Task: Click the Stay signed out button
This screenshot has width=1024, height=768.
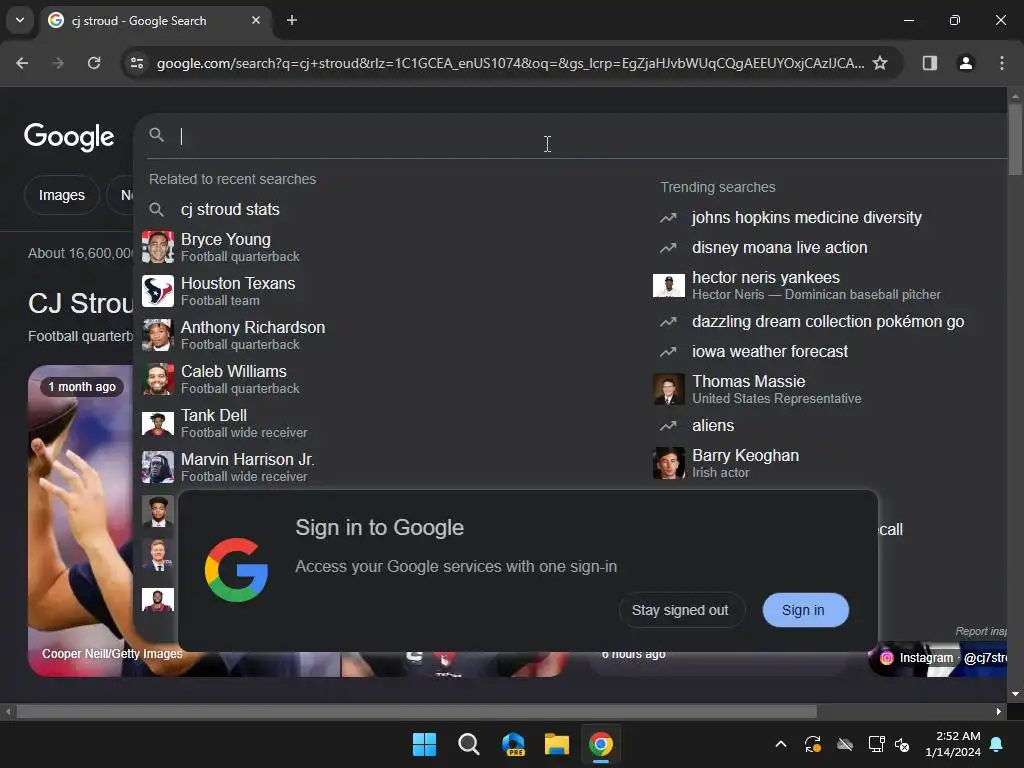Action: [680, 610]
